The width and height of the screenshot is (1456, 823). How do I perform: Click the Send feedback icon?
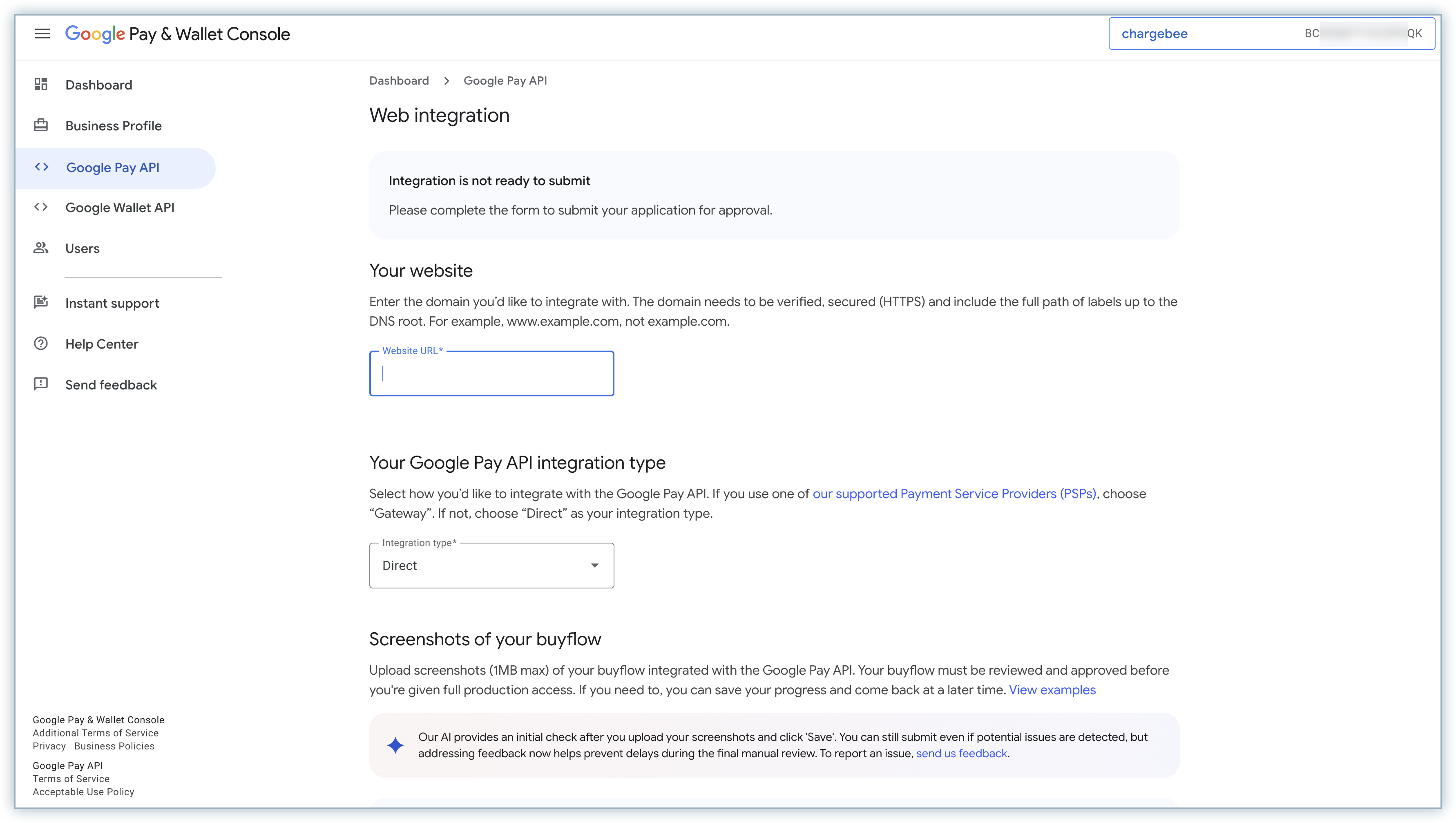tap(41, 385)
